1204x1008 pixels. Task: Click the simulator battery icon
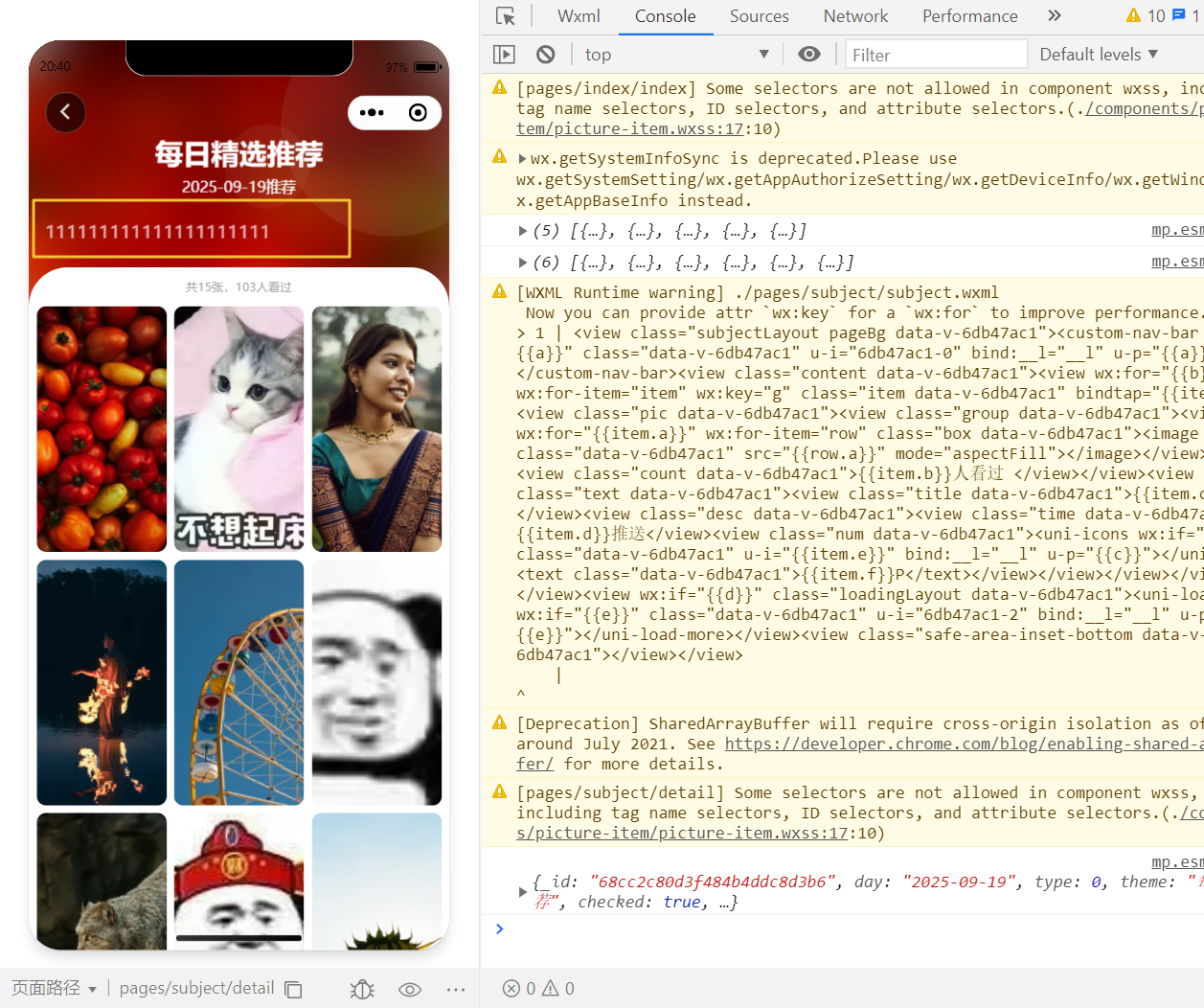(x=427, y=67)
